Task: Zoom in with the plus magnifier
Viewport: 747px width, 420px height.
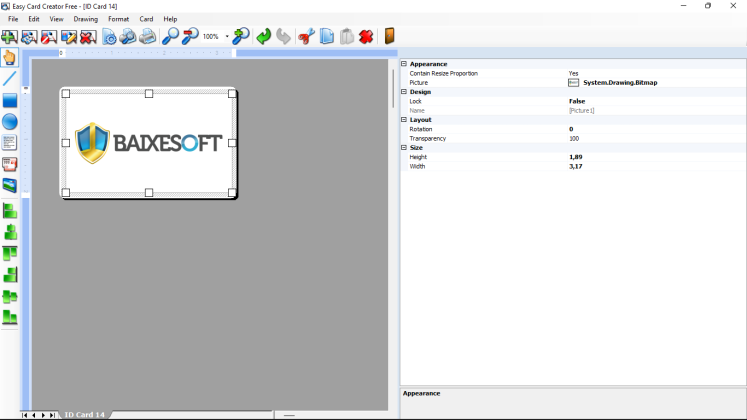Action: click(241, 37)
